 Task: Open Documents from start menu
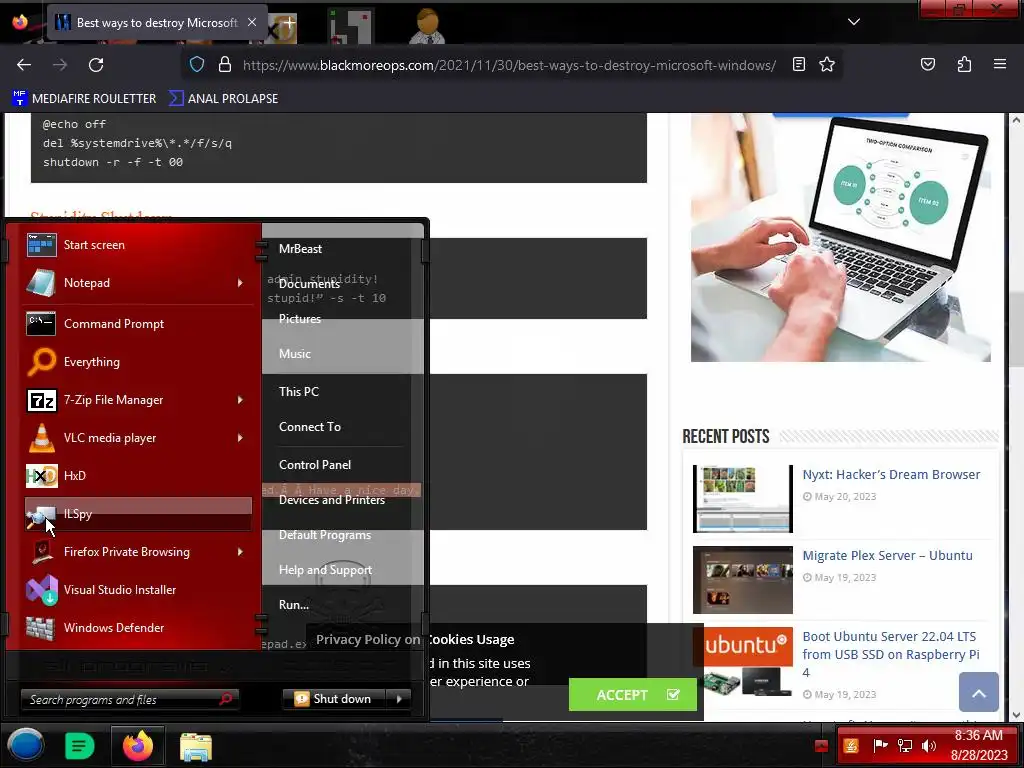pyautogui.click(x=309, y=283)
